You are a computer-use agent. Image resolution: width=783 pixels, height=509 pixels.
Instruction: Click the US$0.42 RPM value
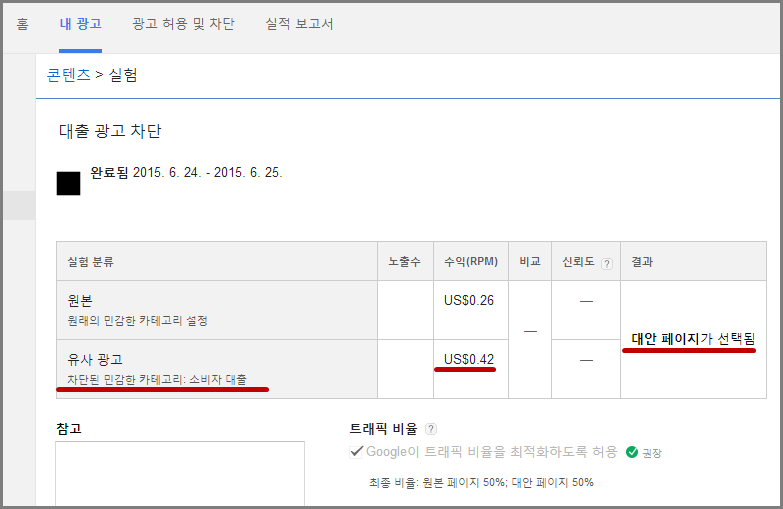(469, 359)
